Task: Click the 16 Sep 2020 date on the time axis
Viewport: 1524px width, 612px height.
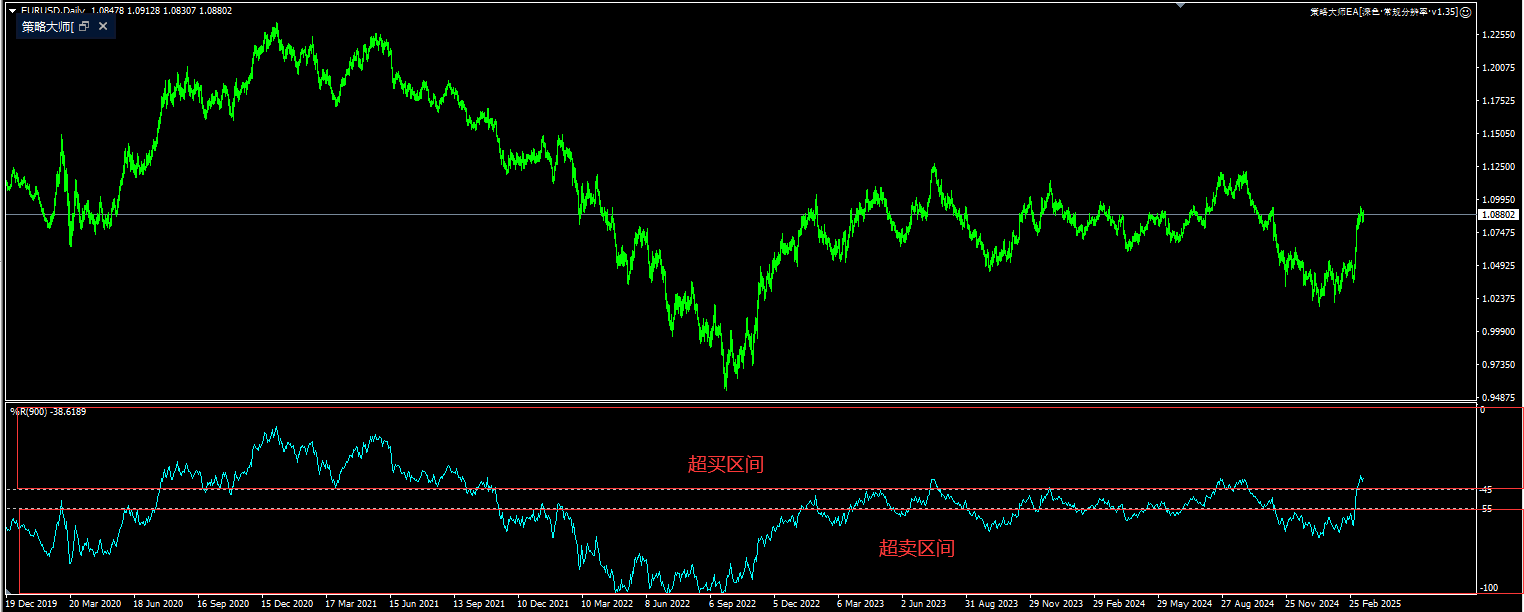Action: tap(222, 604)
